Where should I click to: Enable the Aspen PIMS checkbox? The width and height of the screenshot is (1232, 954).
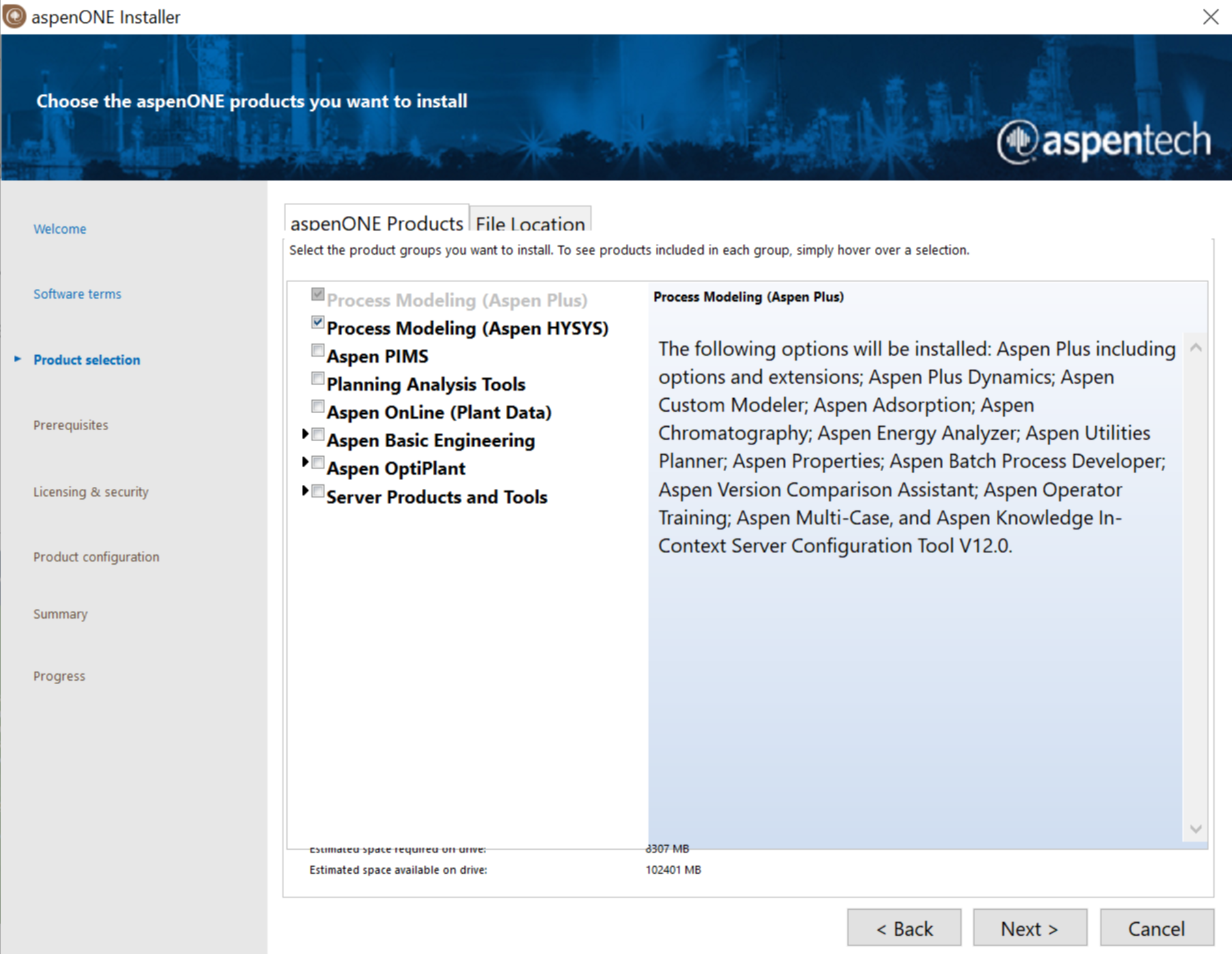pyautogui.click(x=317, y=350)
